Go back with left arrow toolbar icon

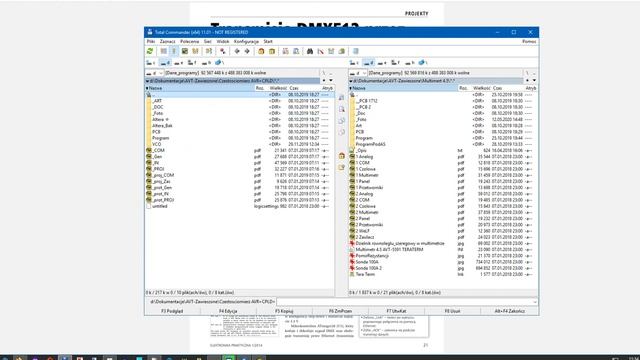237,51
